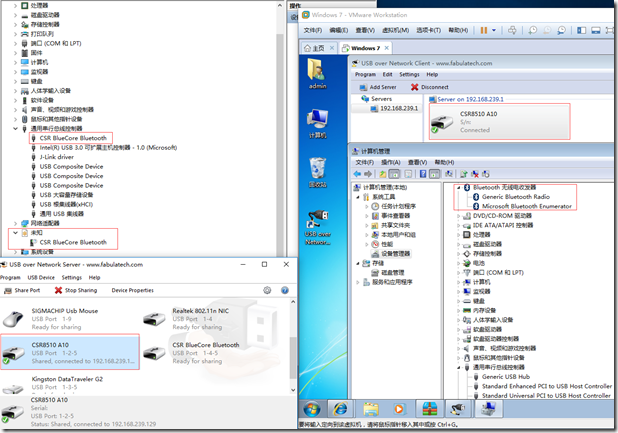Screen dimensions: 618x433
Task: Close the Windows 7 VMware tab
Action: point(387,48)
